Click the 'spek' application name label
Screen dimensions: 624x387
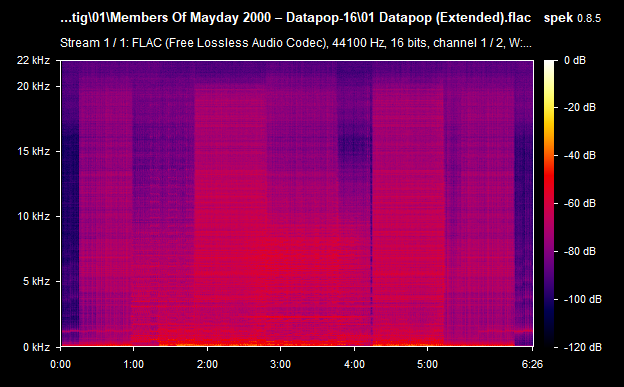tap(558, 18)
